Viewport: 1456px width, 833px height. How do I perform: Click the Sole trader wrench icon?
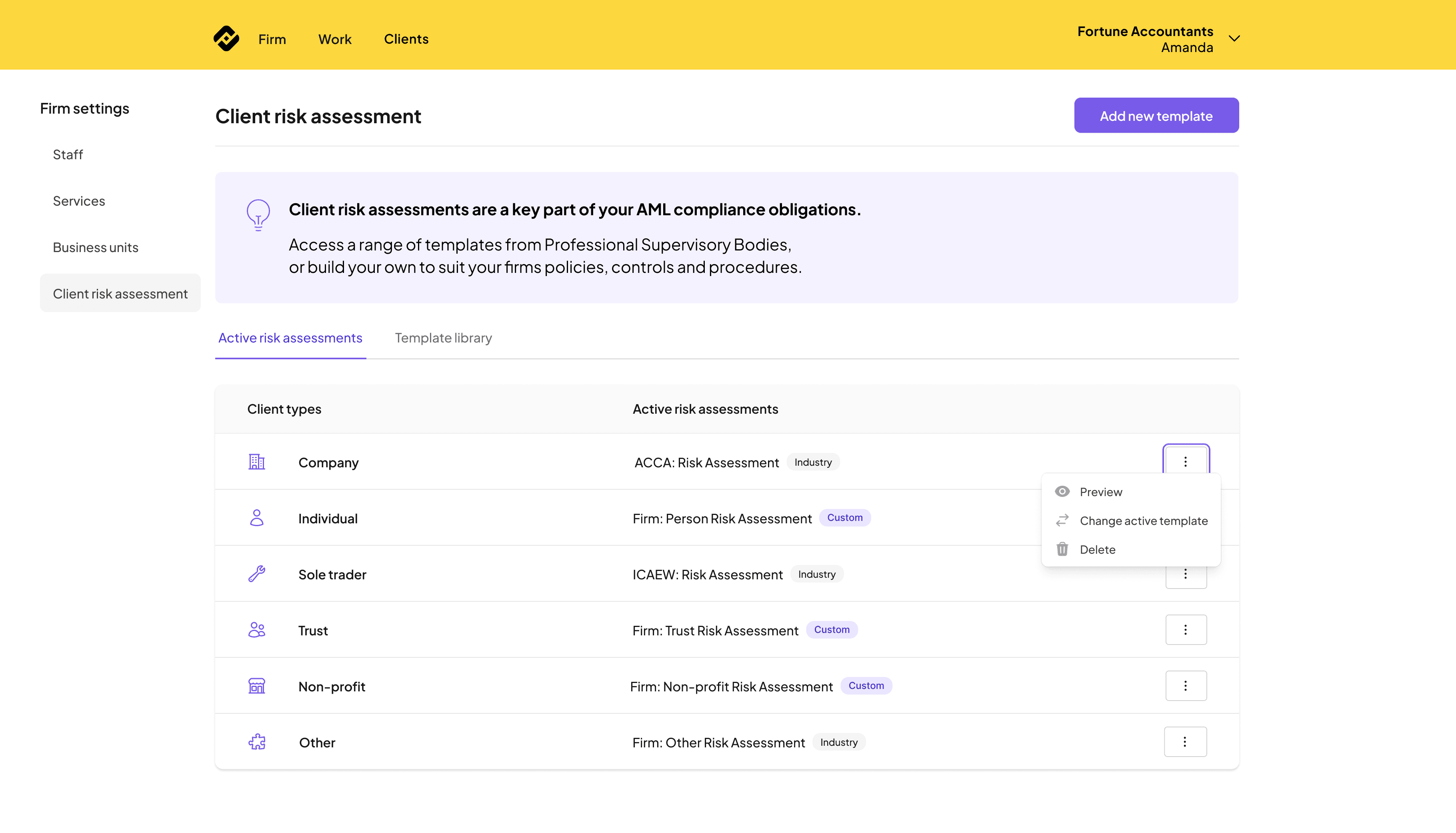pos(256,573)
